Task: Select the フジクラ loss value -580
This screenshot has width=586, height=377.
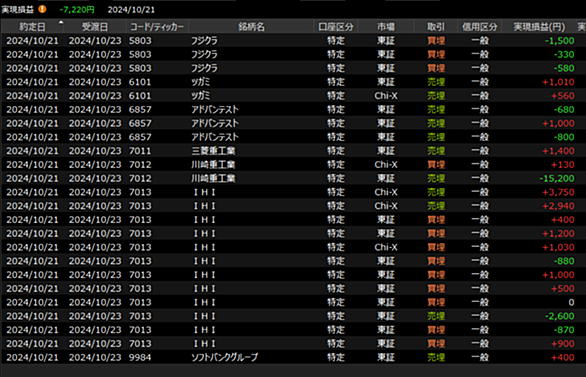Action: point(564,68)
